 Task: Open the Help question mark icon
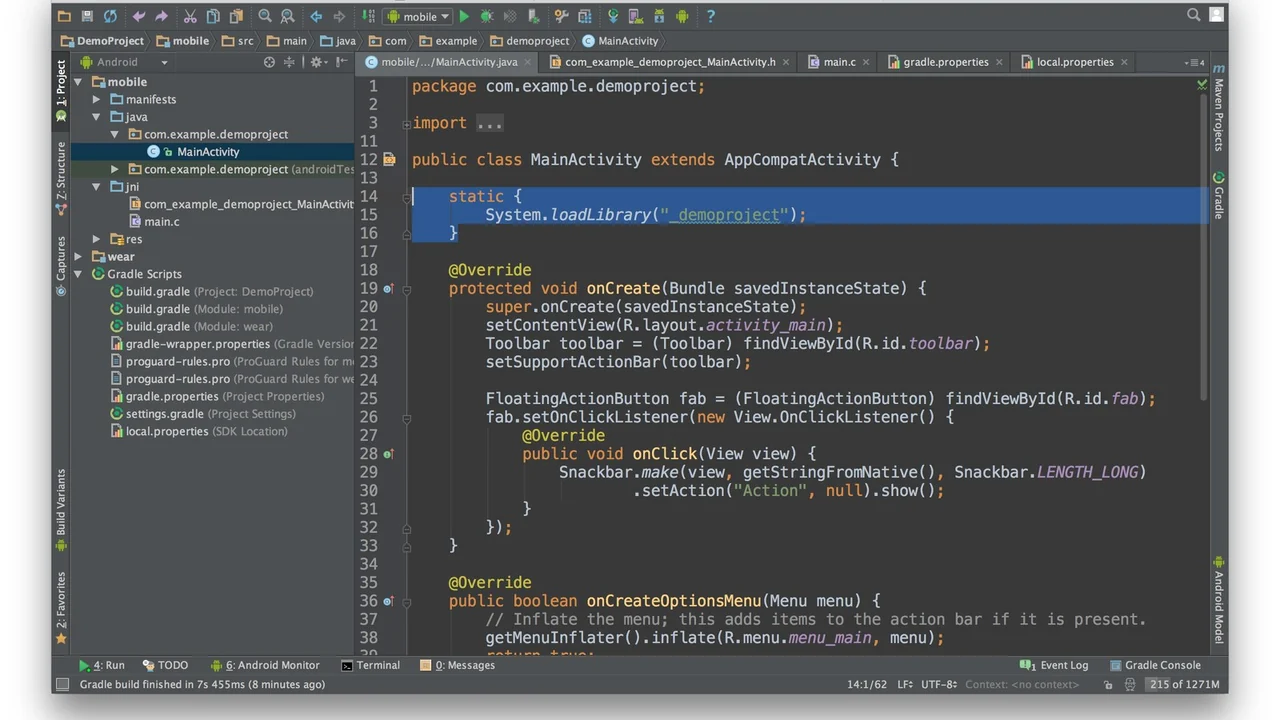coord(711,16)
